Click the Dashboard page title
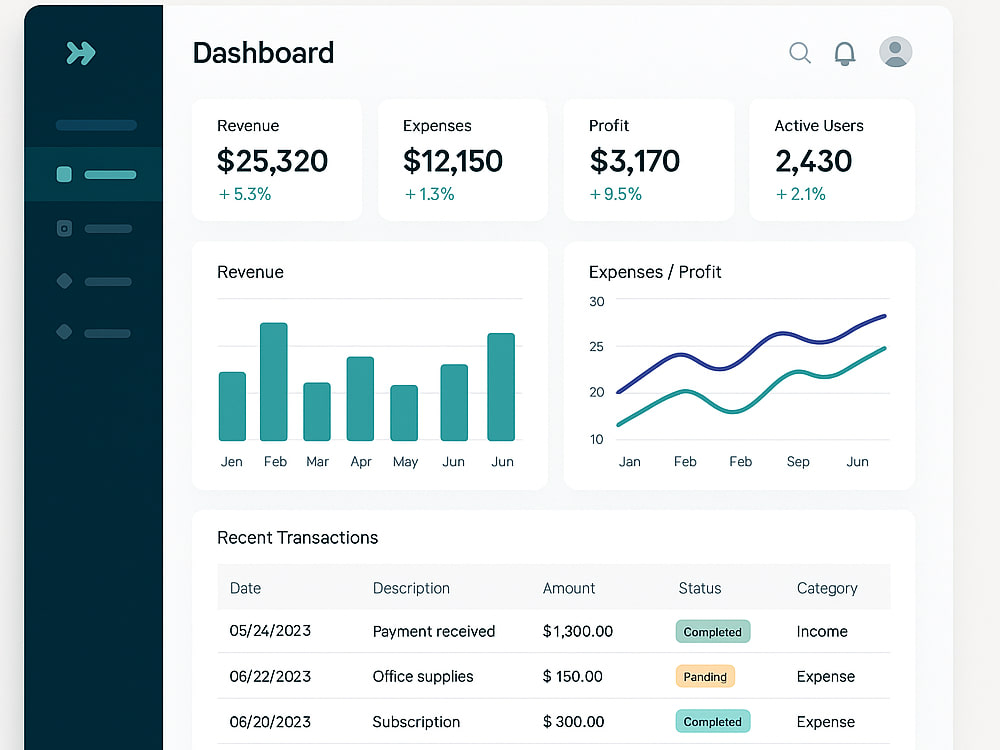The height and width of the screenshot is (750, 1000). point(263,53)
